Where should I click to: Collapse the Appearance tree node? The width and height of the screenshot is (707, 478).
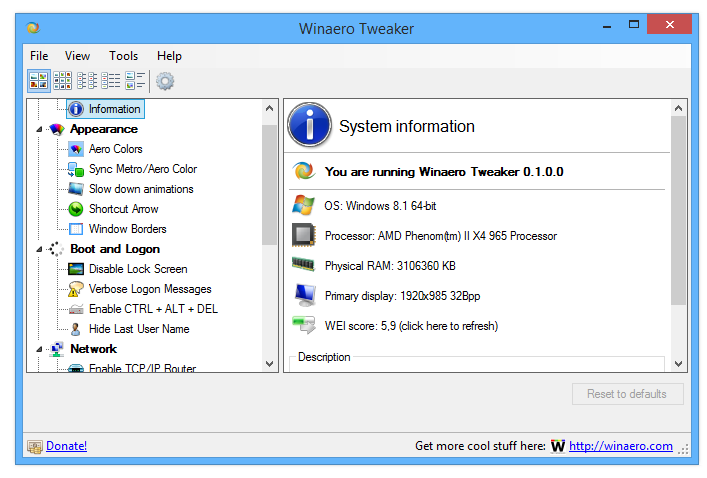point(39,130)
